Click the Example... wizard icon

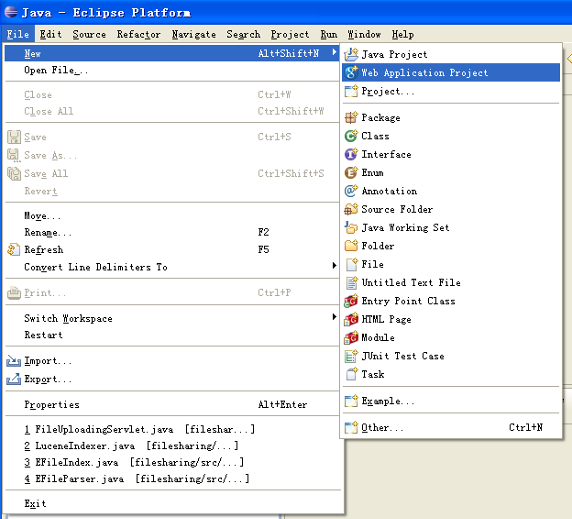(x=351, y=400)
